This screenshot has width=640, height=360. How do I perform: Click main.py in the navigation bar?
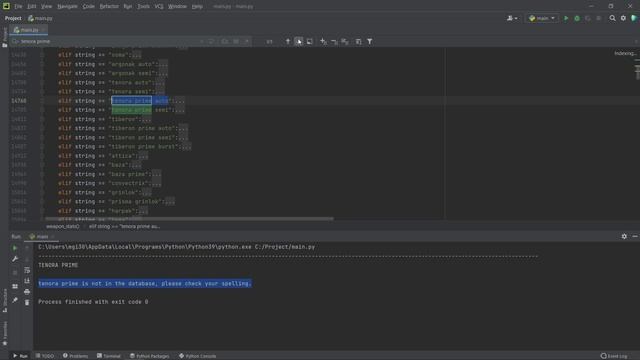coord(40,18)
